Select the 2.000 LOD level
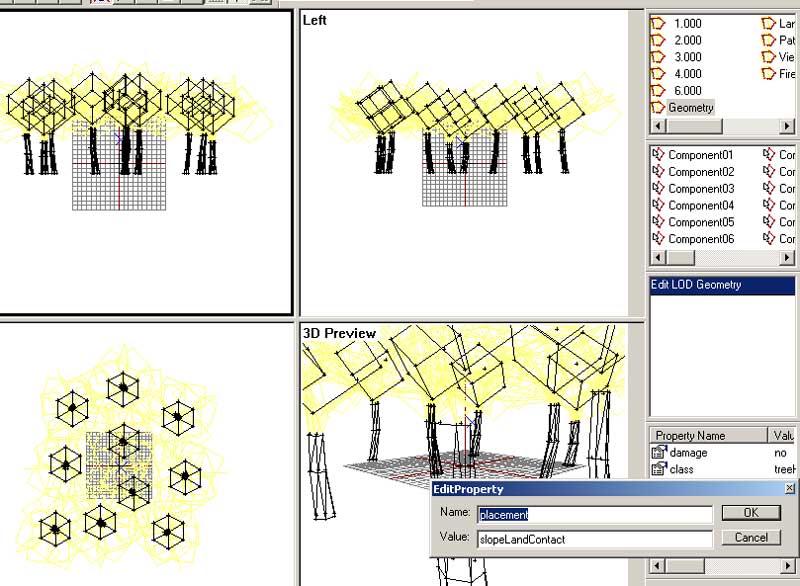Image resolution: width=800 pixels, height=586 pixels. tap(687, 40)
